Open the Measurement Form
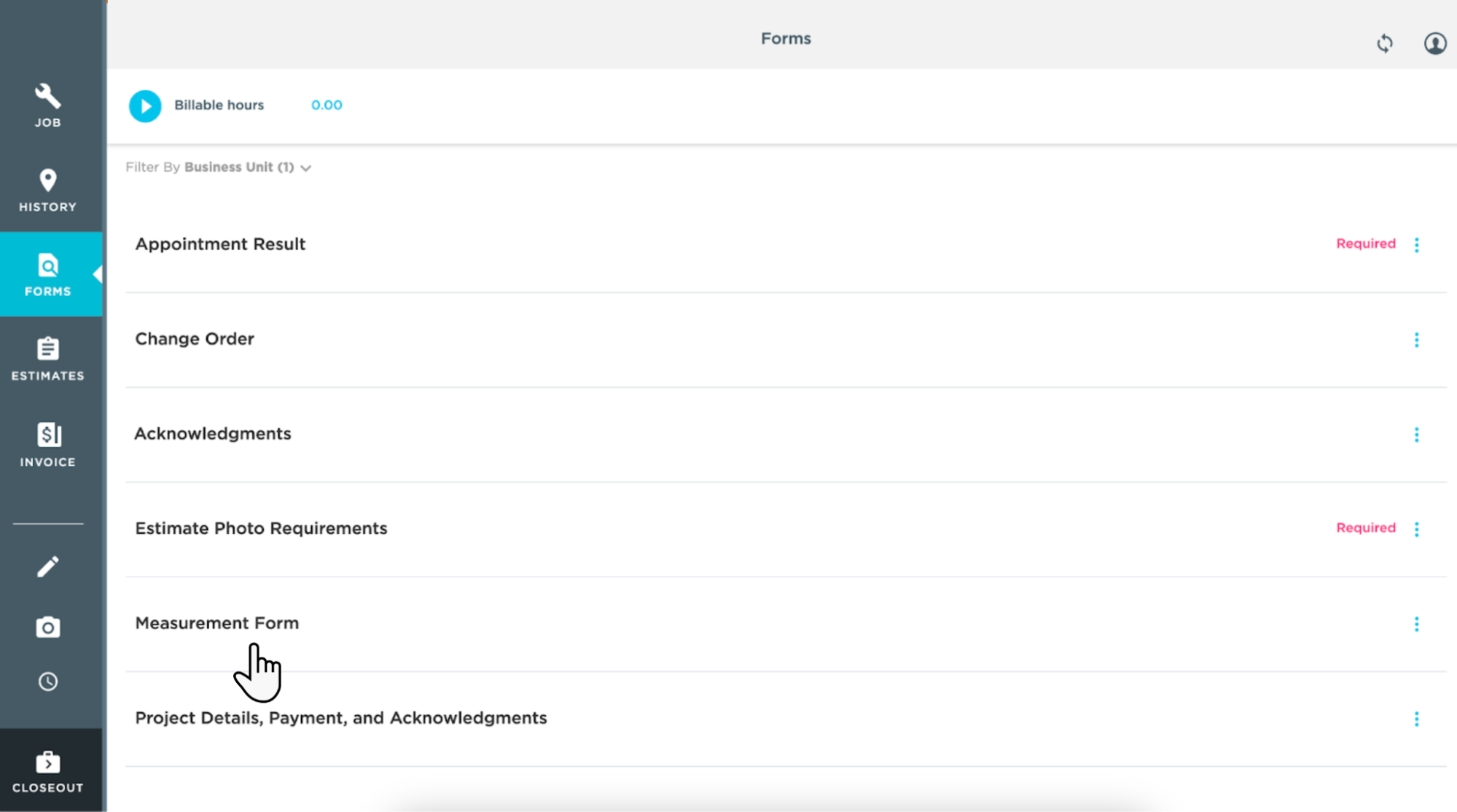The width and height of the screenshot is (1457, 812). (x=217, y=623)
